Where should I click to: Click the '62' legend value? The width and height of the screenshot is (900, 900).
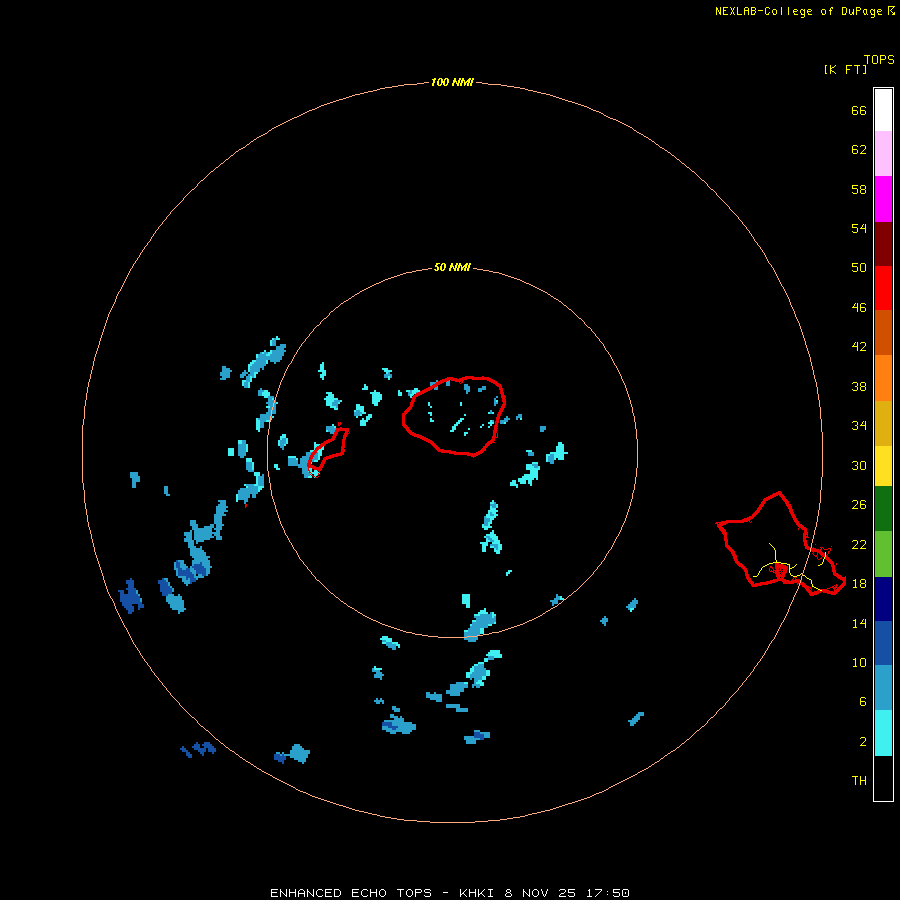pyautogui.click(x=859, y=150)
